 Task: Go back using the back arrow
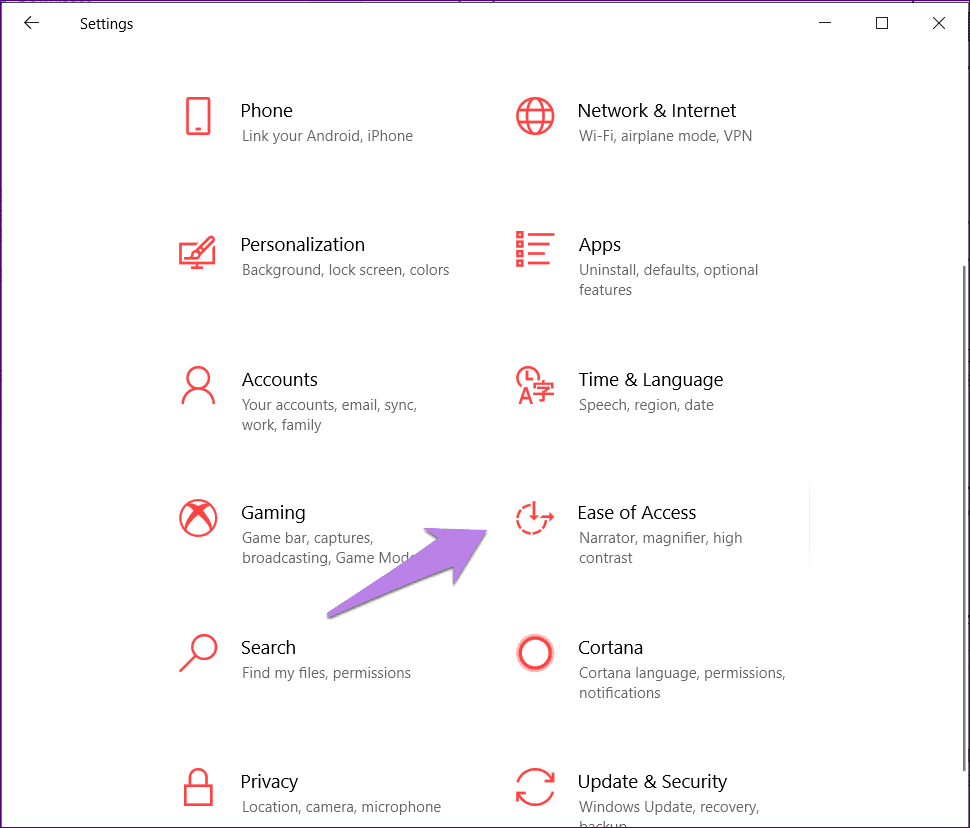tap(31, 23)
